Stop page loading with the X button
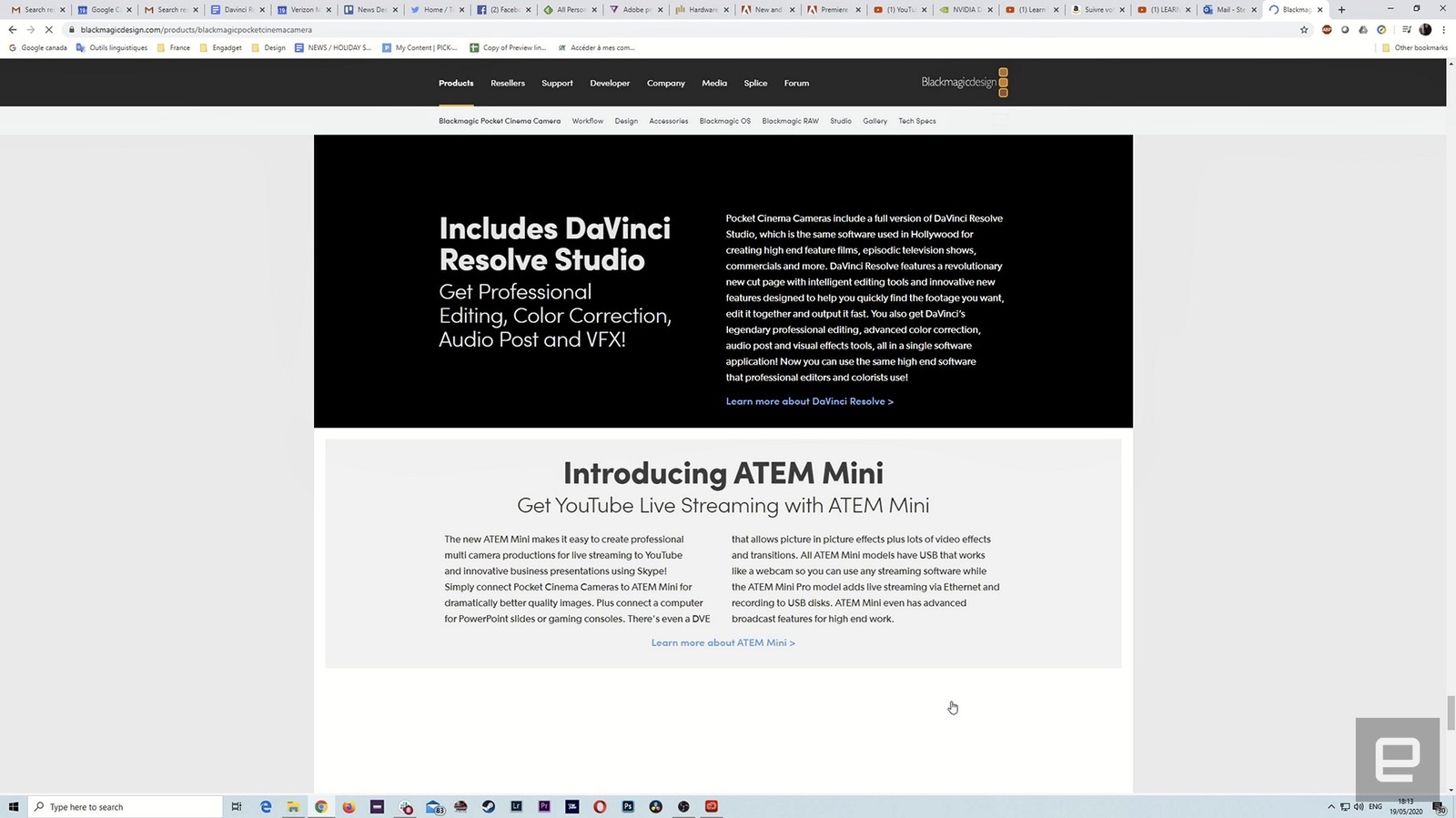Image resolution: width=1456 pixels, height=818 pixels. point(49,29)
